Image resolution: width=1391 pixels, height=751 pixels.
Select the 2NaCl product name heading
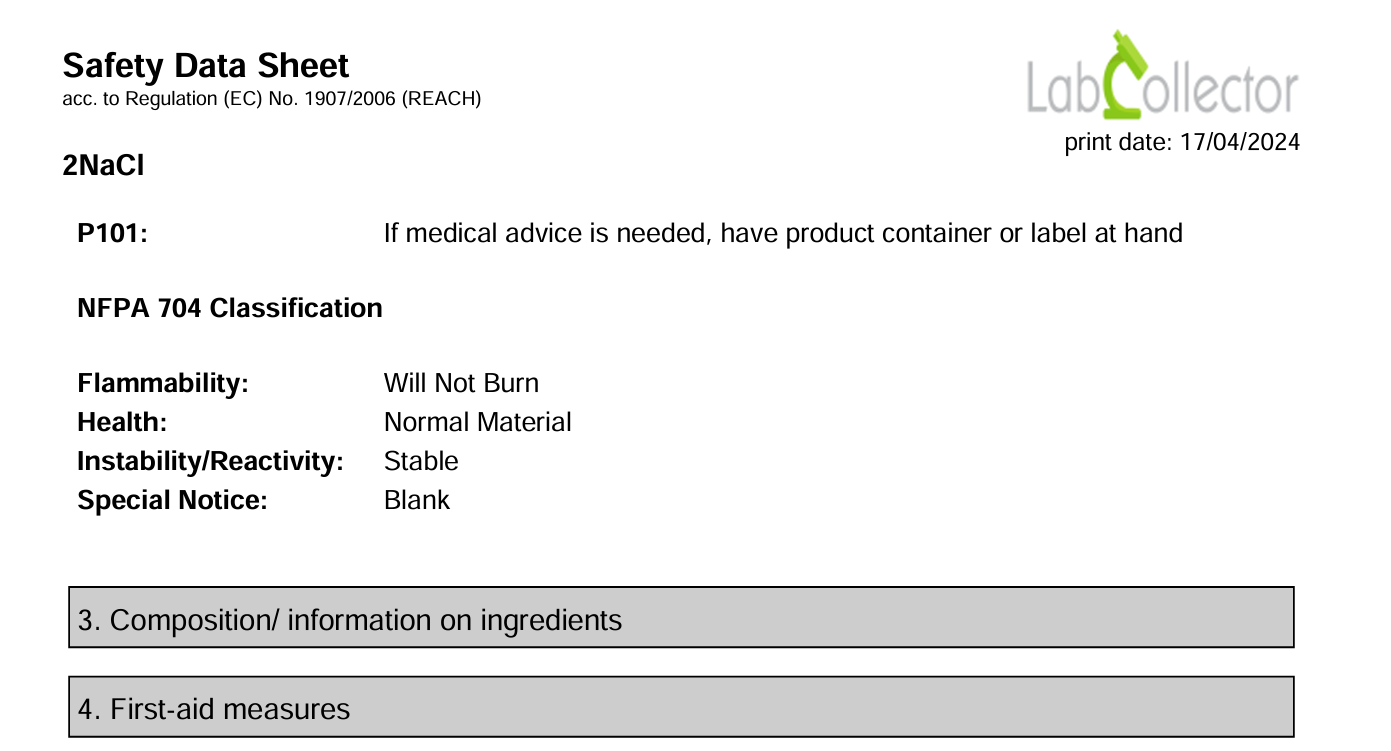[x=103, y=166]
